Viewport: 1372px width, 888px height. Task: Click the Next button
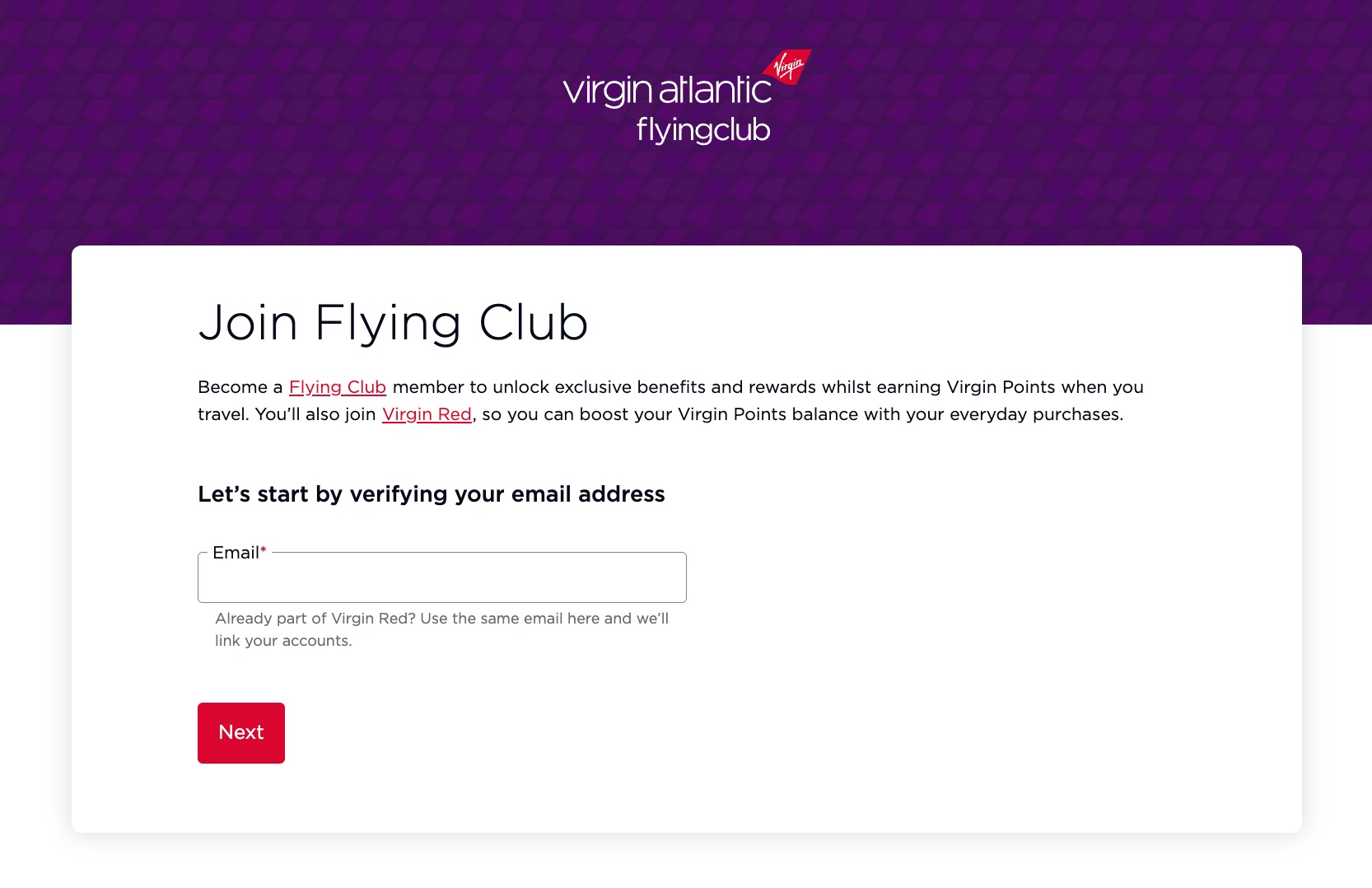[x=240, y=732]
